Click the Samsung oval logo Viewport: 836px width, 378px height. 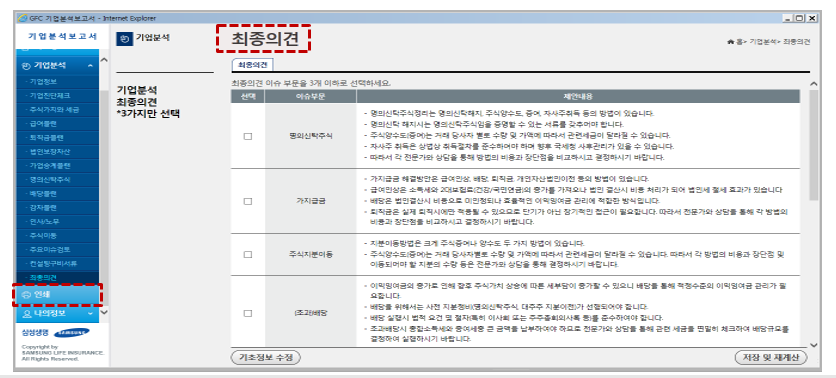click(72, 333)
